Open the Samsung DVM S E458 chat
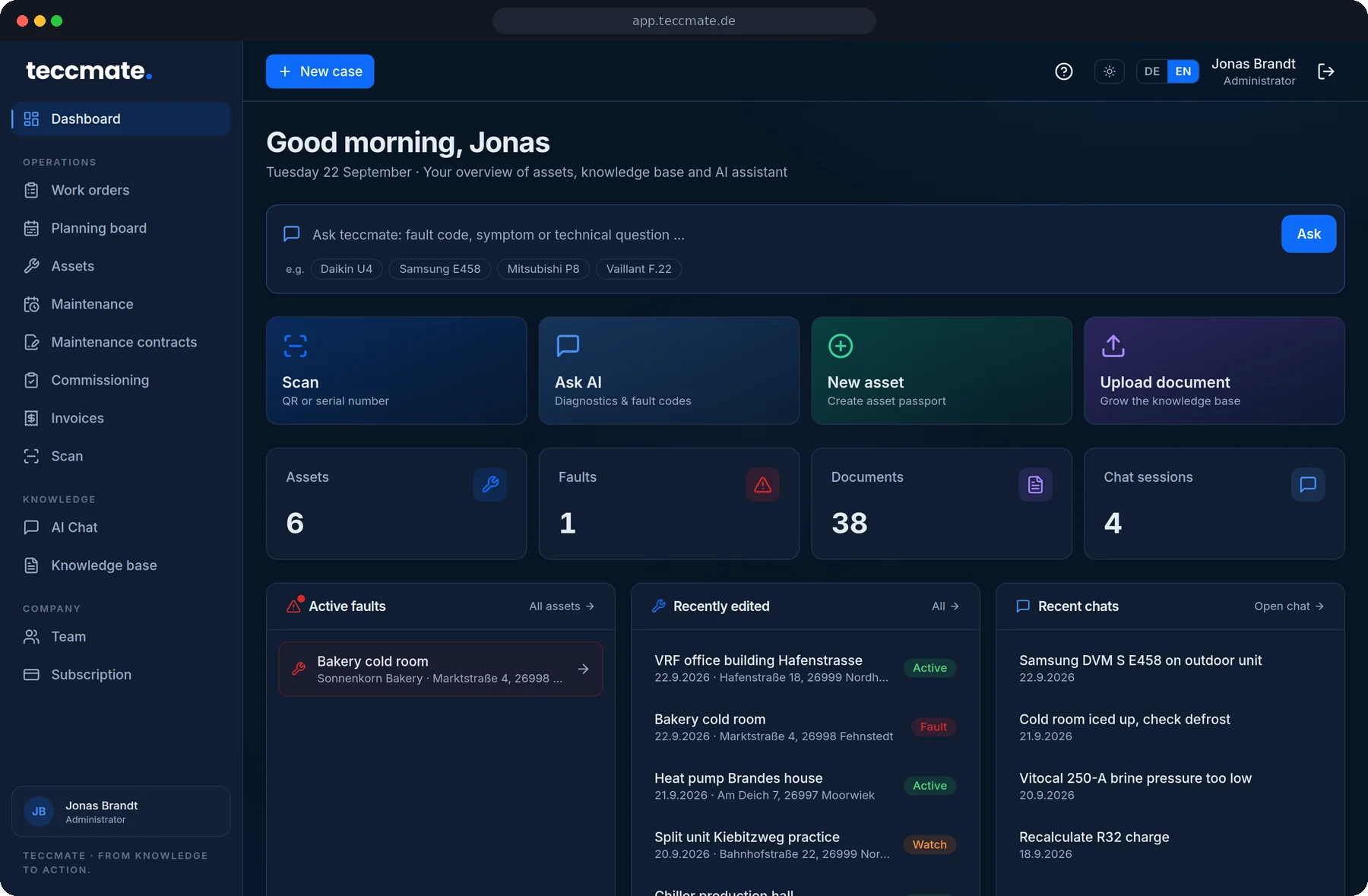Screen dimensions: 1368x896 (1170, 668)
